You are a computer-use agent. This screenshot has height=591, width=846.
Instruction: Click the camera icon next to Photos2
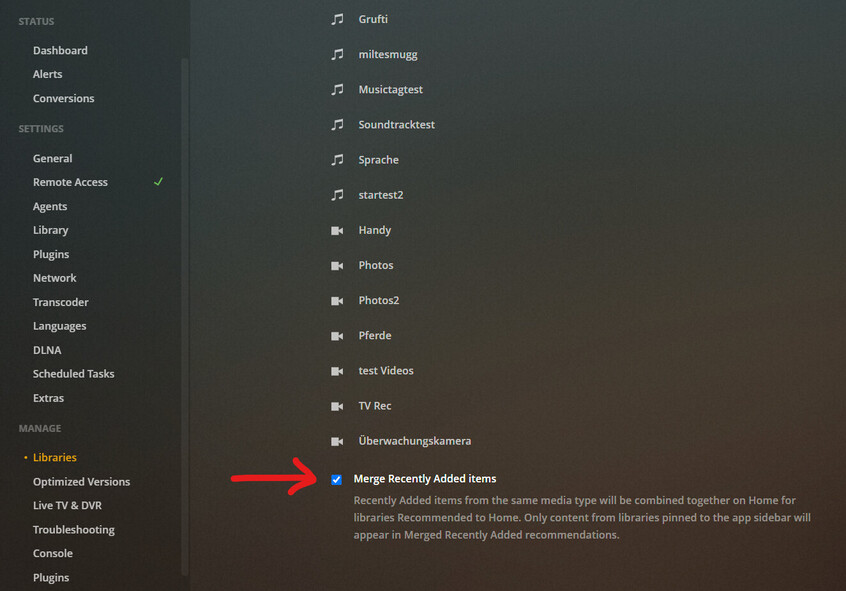click(x=337, y=301)
